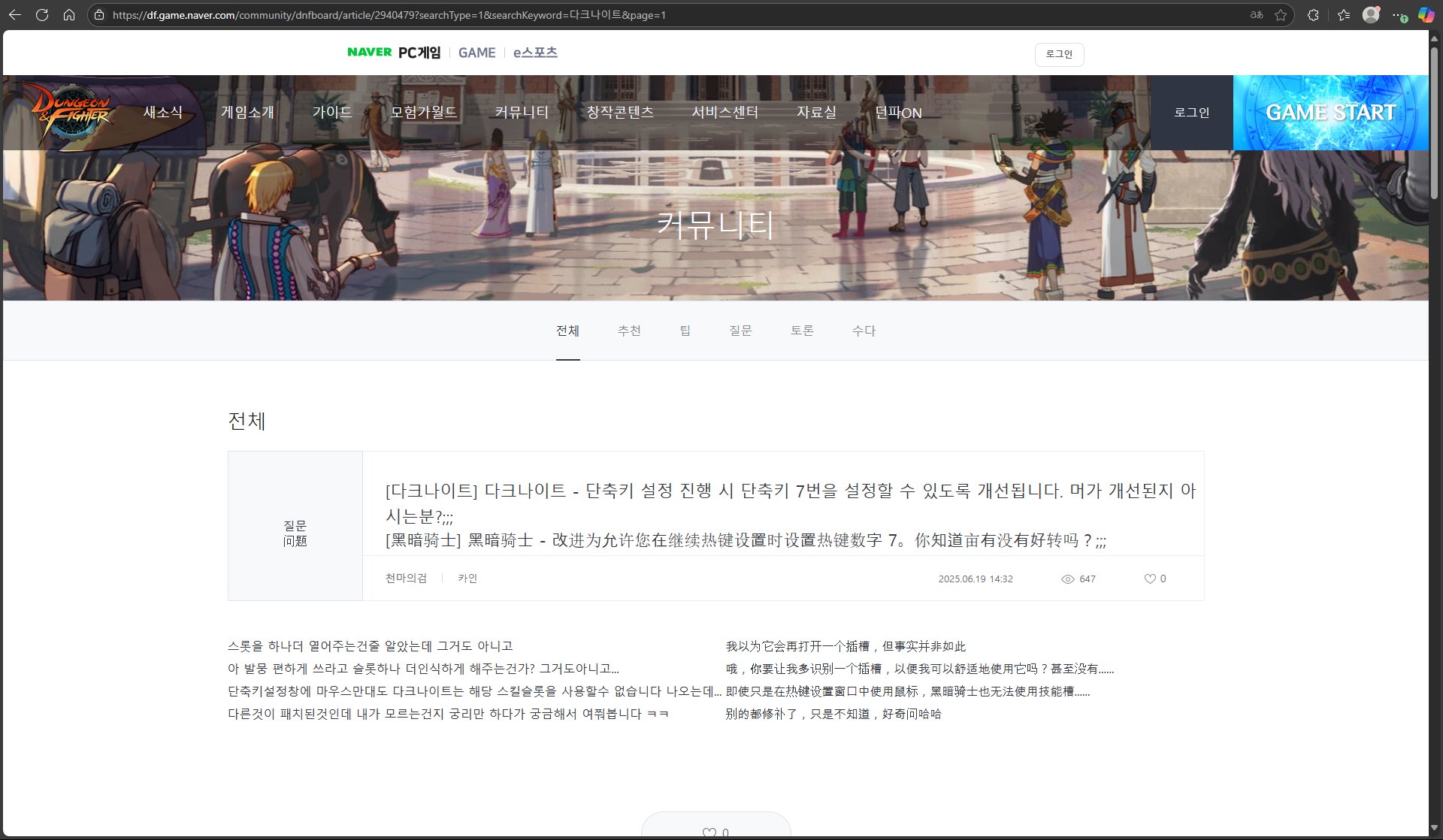Open the 모험가월드 menu

(x=423, y=113)
